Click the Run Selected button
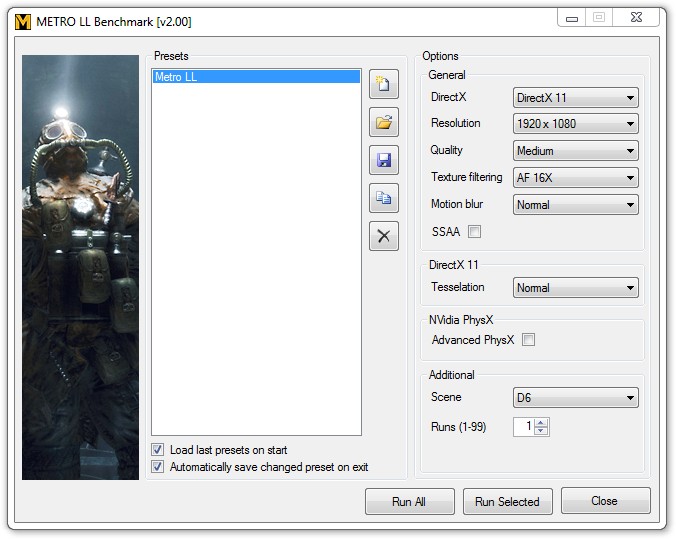Screen dimensions: 676x539 coord(507,501)
